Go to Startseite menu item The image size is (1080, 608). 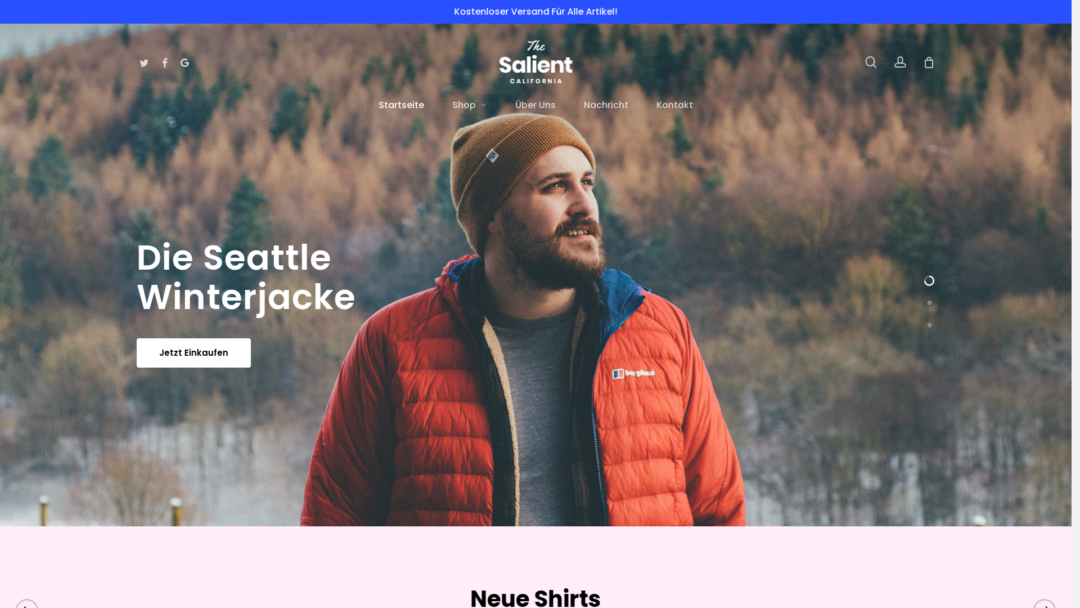[401, 105]
